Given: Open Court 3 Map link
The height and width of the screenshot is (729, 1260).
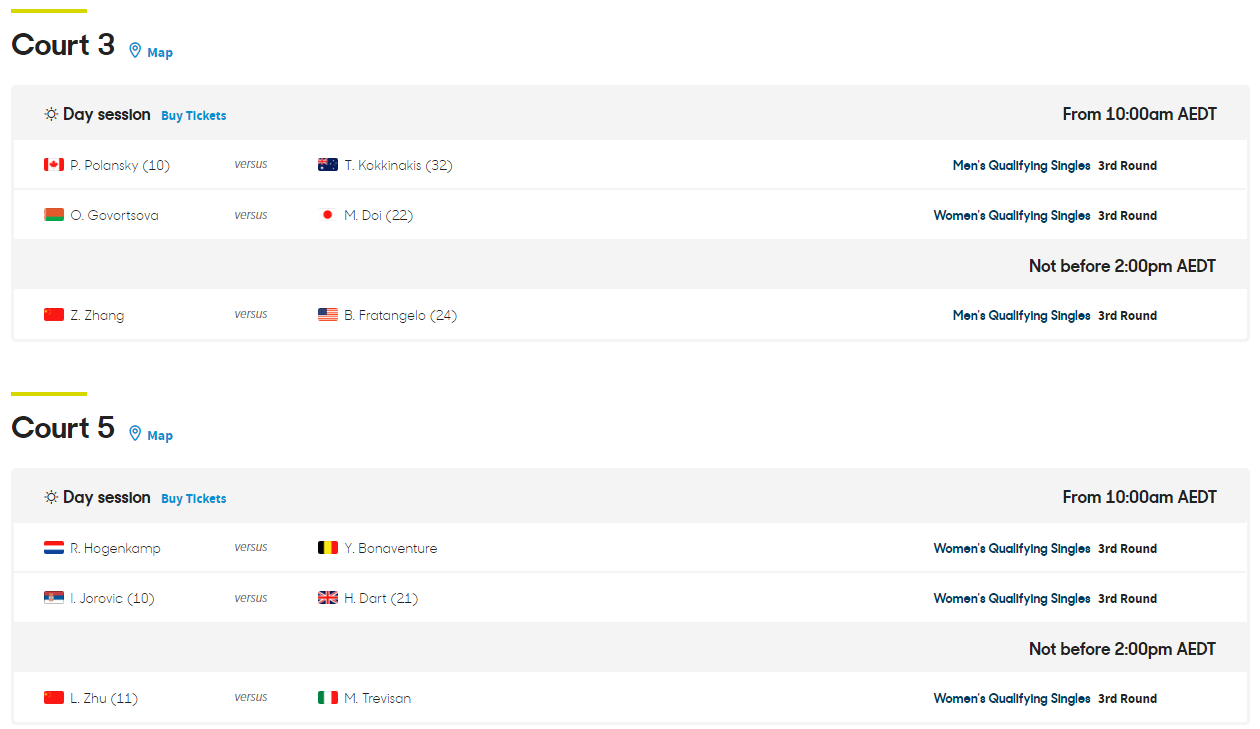Looking at the screenshot, I should click(x=160, y=53).
